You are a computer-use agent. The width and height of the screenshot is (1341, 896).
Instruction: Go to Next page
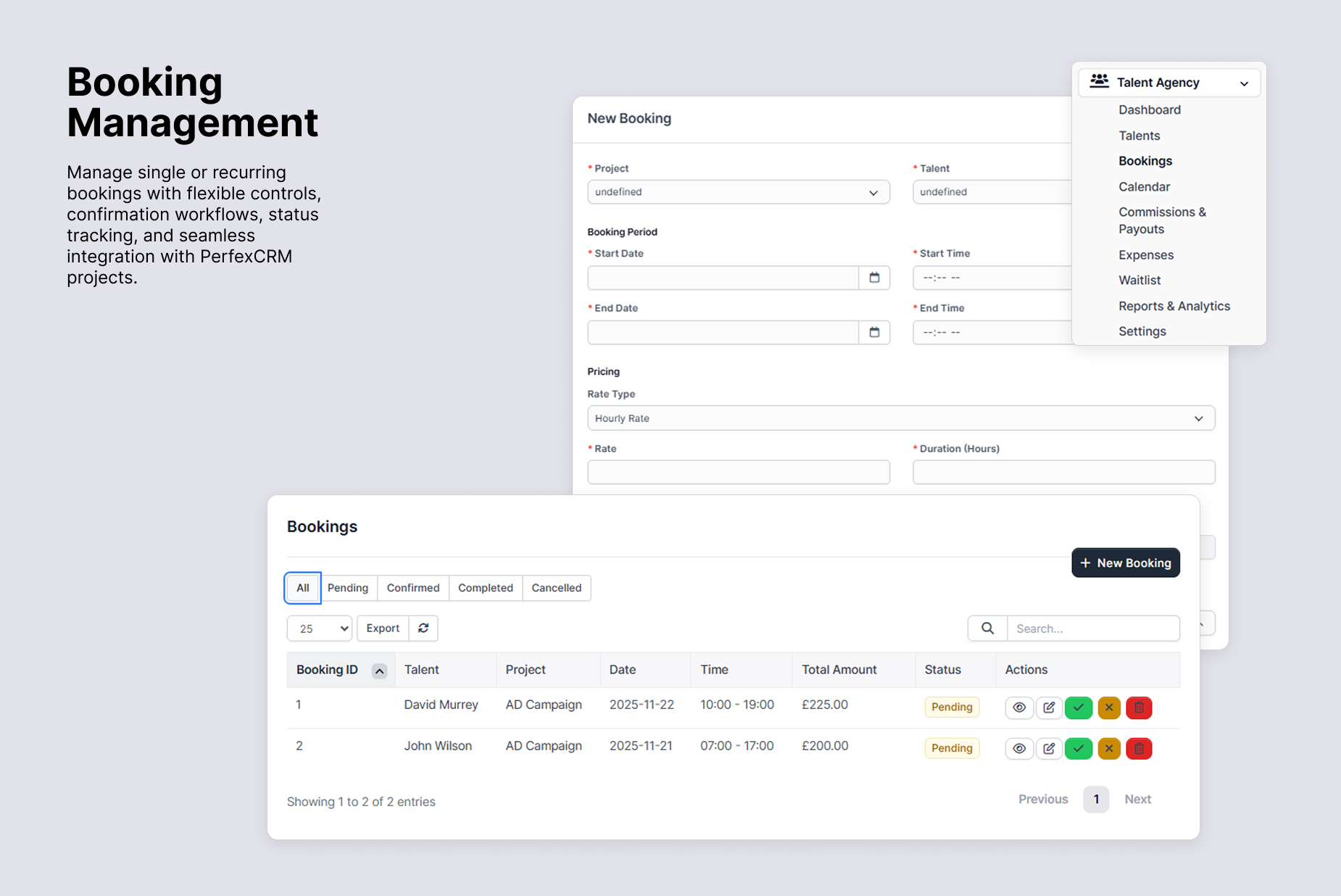(1138, 799)
